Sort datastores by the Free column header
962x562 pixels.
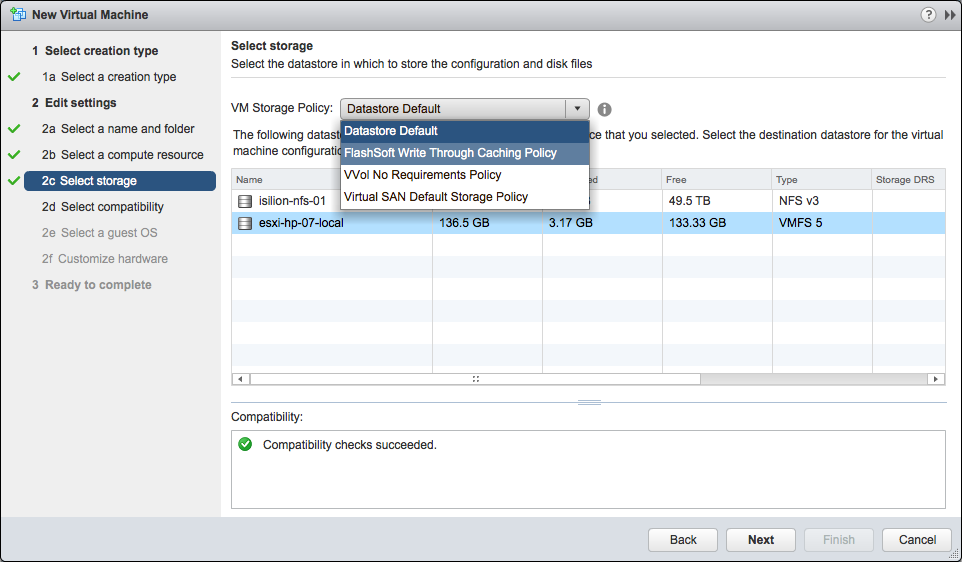tap(714, 179)
